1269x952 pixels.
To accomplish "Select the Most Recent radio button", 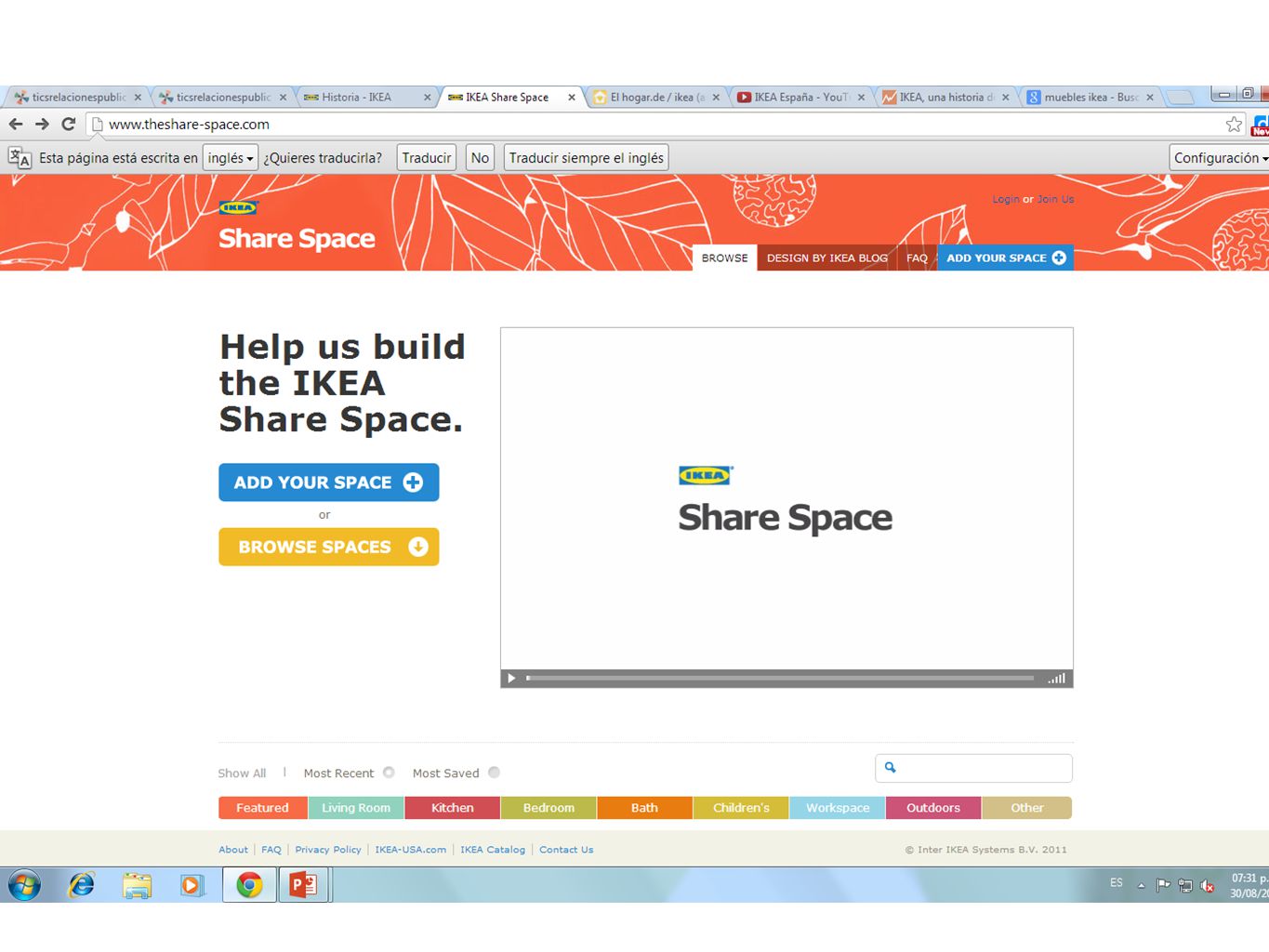I will (x=389, y=773).
